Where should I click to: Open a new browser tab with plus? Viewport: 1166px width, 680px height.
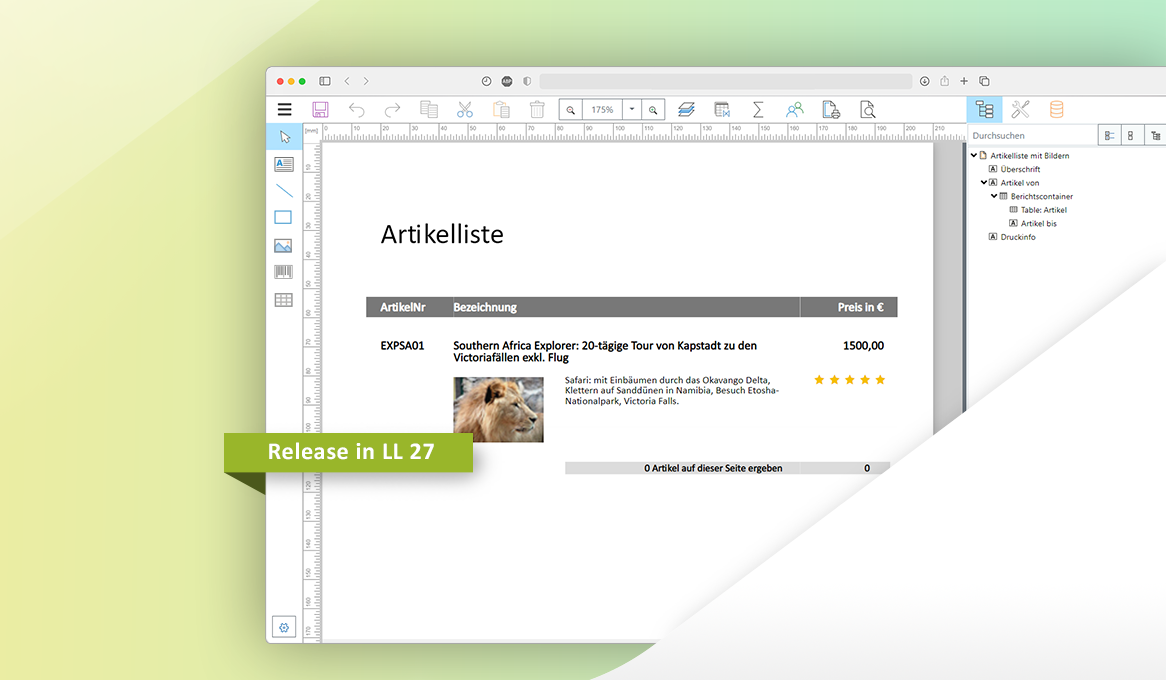point(964,81)
